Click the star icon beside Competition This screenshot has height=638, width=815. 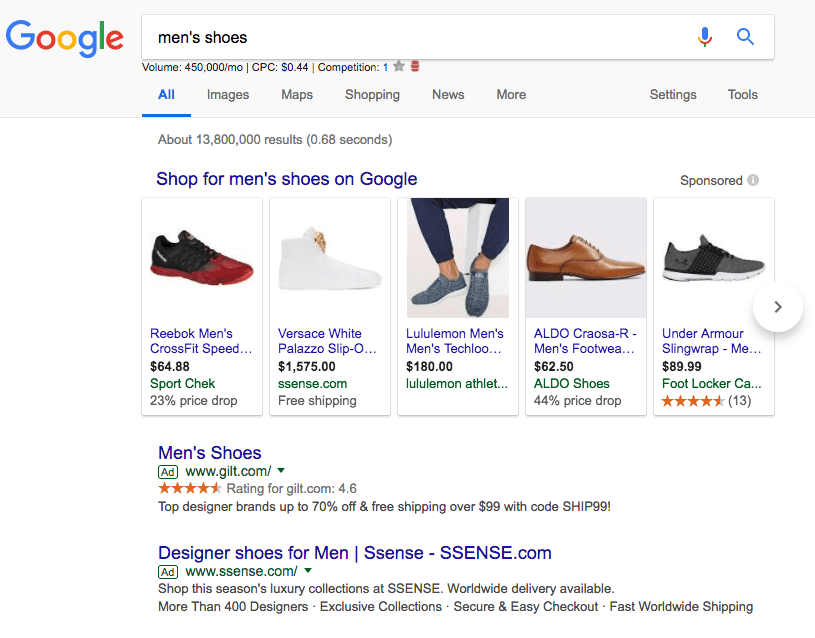click(x=399, y=67)
